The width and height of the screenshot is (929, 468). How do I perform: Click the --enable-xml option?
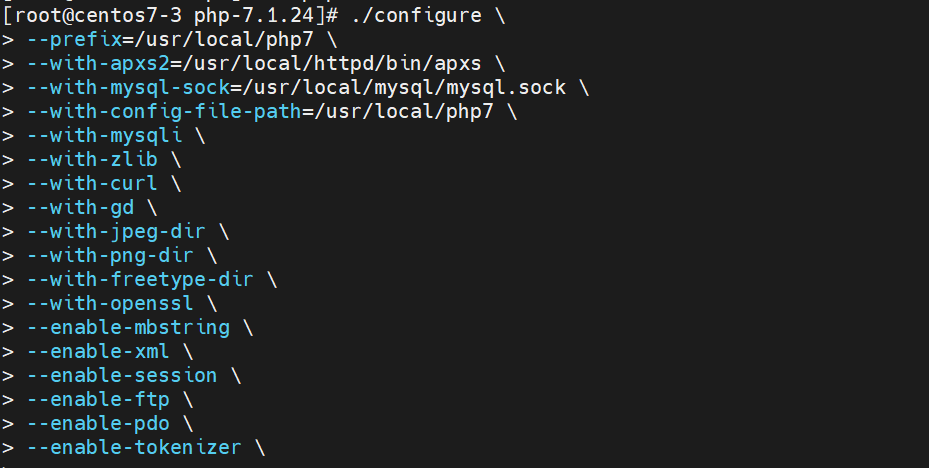coord(97,351)
